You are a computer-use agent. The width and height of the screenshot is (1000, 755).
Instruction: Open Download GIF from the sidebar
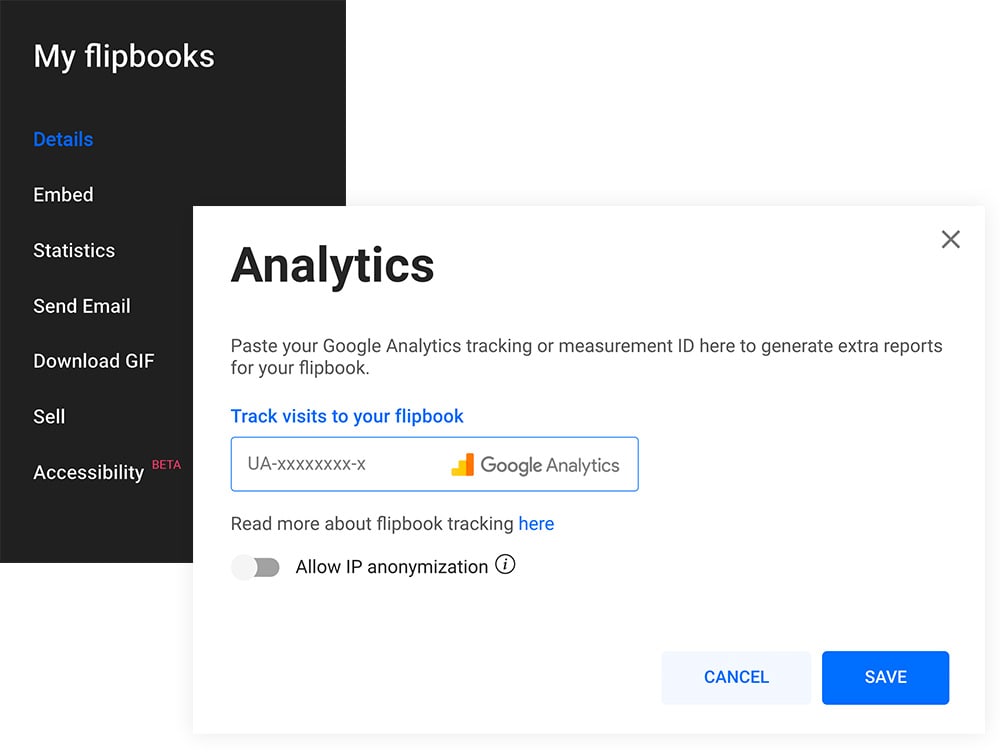(94, 361)
